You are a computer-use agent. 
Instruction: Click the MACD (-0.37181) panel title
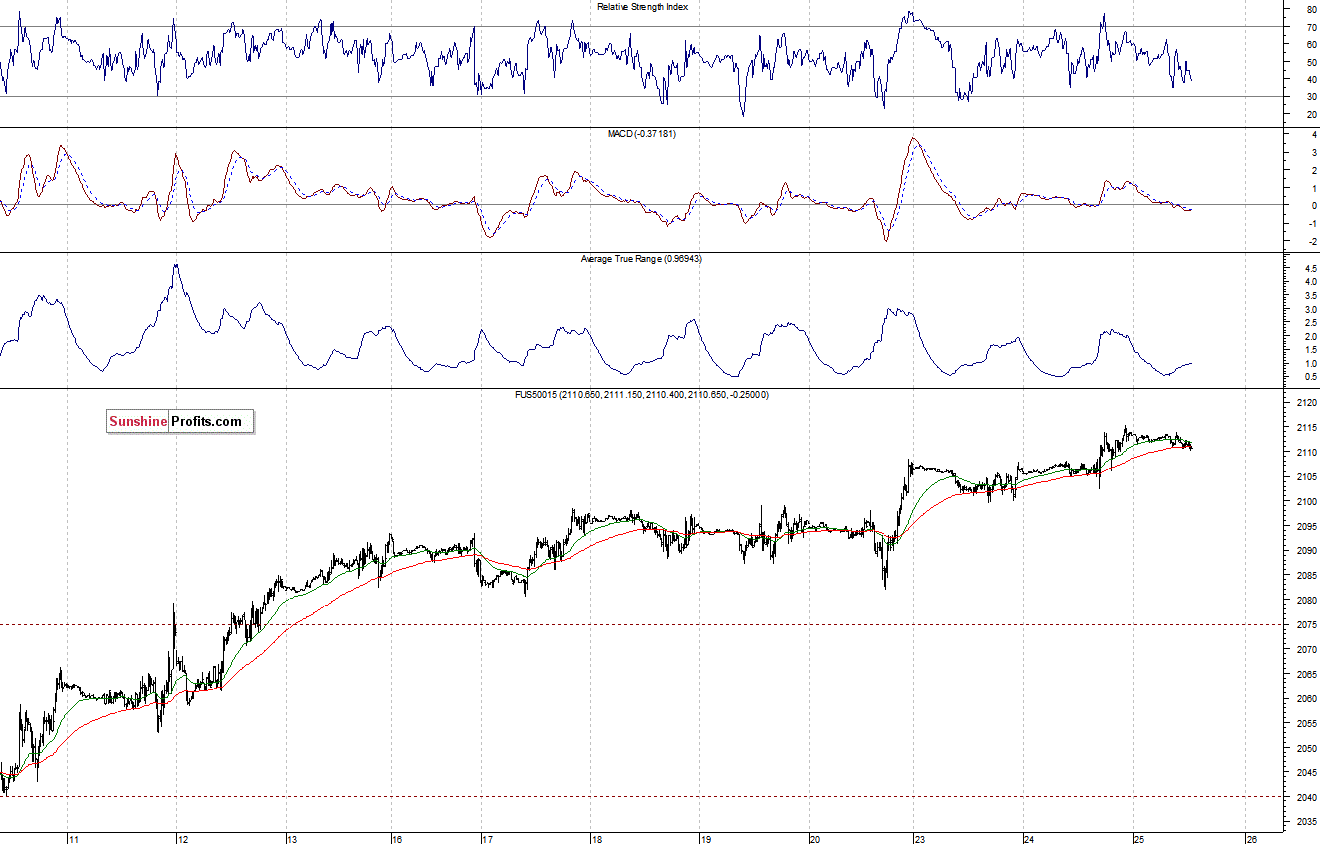pos(642,134)
